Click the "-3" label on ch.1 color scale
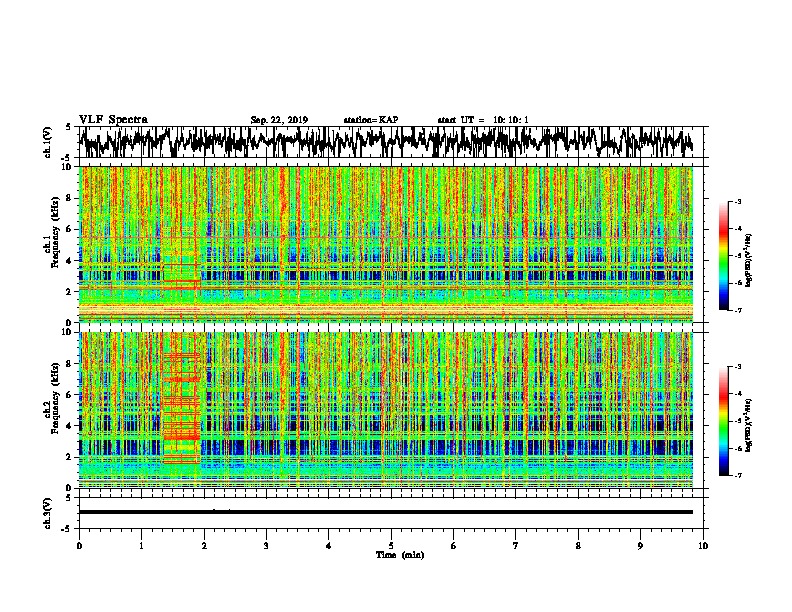Viewport: 792px width, 612px height. (738, 202)
